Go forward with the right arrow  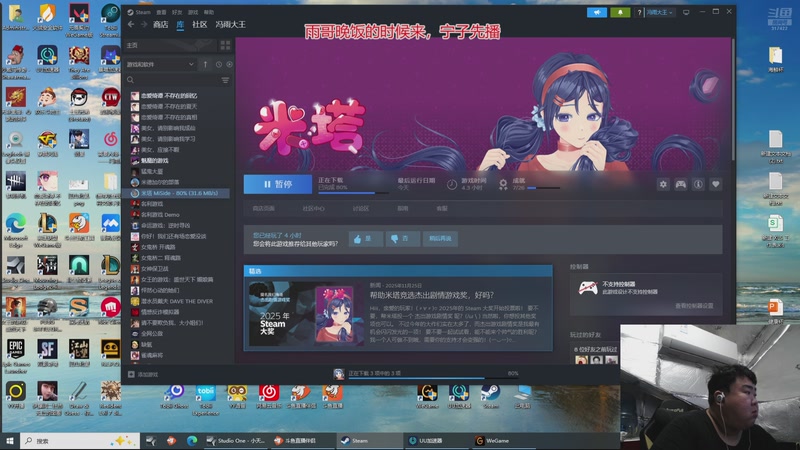144,24
